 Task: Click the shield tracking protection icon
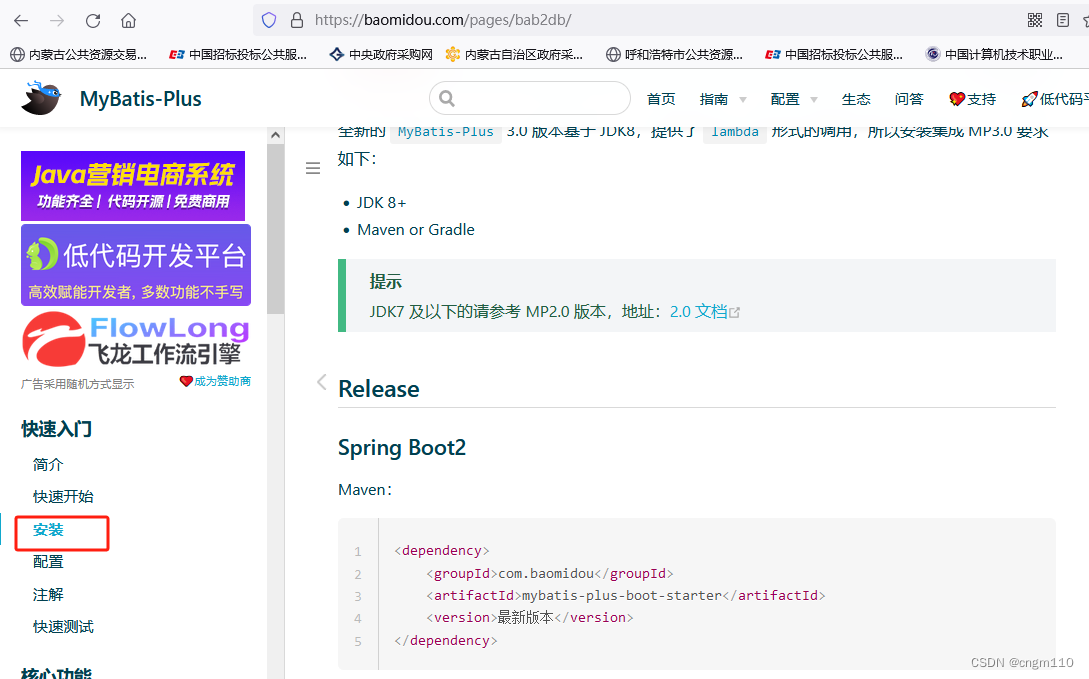click(269, 20)
